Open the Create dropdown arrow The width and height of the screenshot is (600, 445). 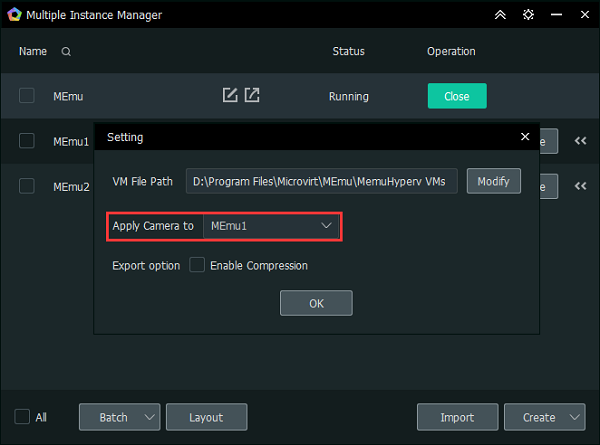coord(575,417)
